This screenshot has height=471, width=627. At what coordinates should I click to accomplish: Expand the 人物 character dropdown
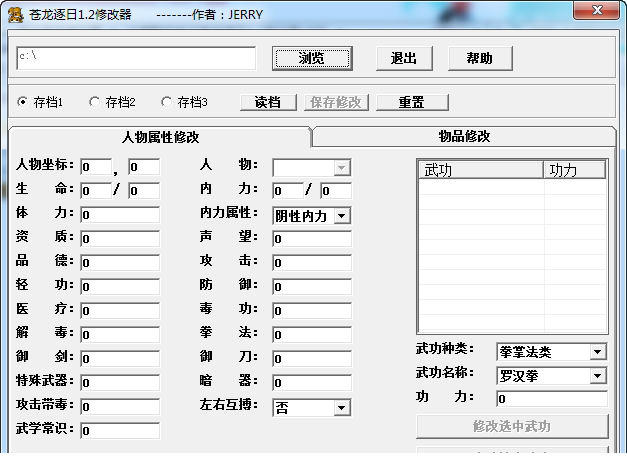point(342,168)
